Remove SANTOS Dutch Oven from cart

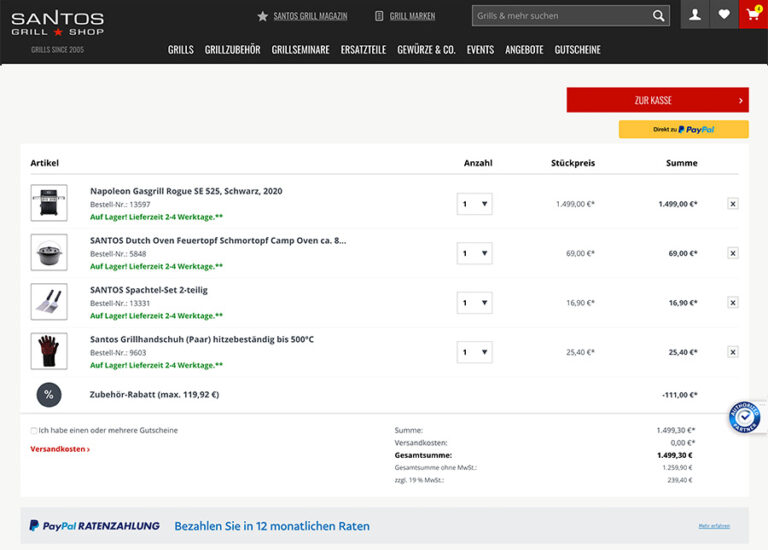[733, 253]
